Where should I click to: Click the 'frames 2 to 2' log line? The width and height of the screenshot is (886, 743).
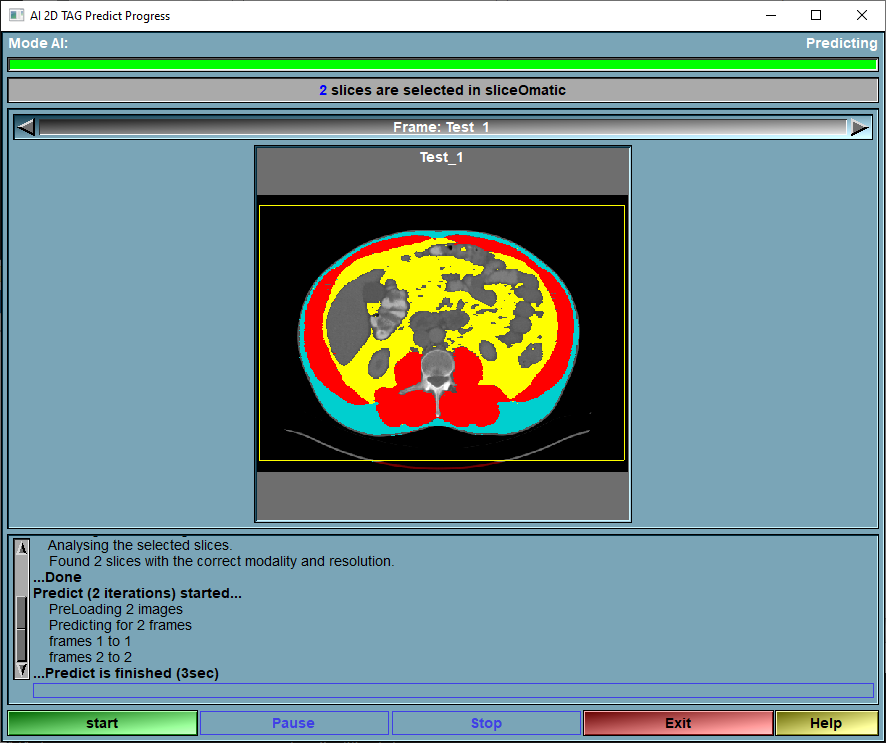(90, 657)
